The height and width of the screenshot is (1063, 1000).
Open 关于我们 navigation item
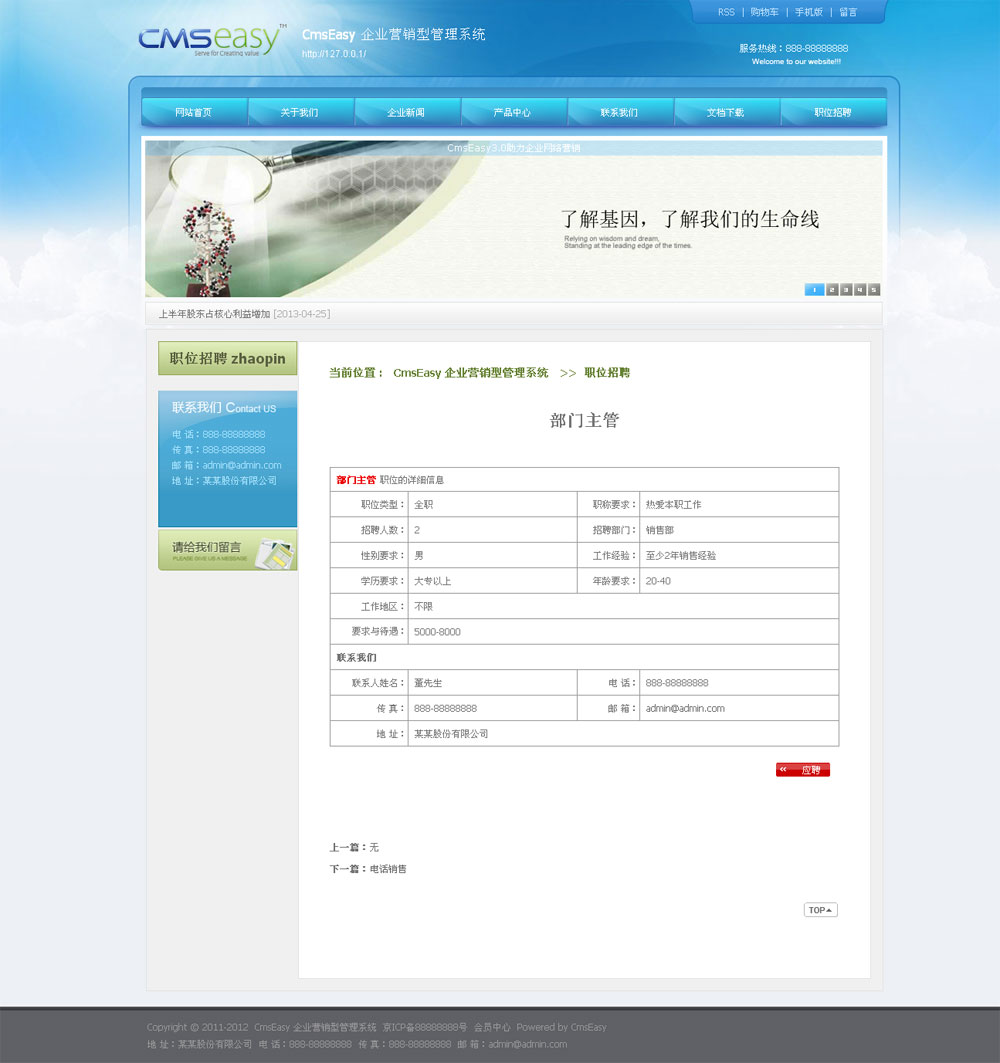click(x=300, y=113)
